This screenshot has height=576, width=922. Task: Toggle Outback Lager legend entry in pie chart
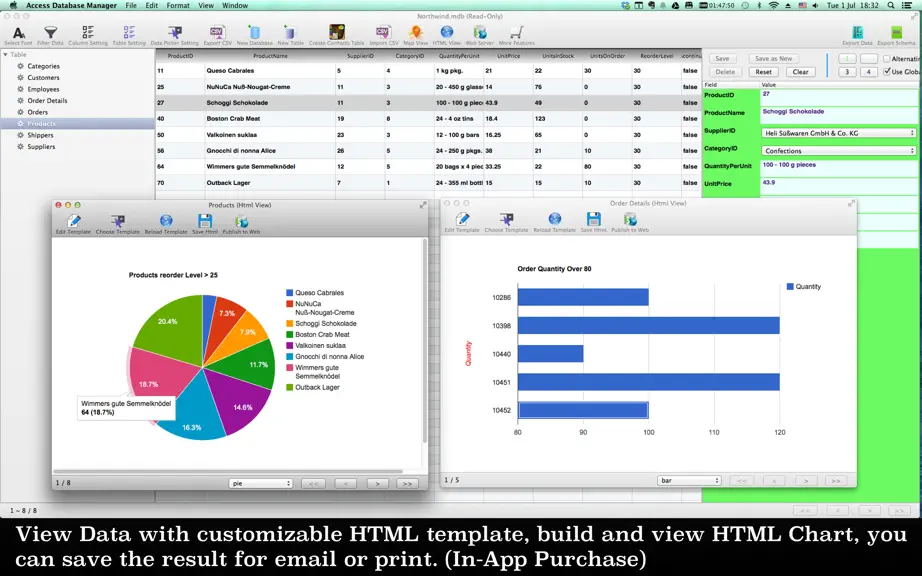313,387
